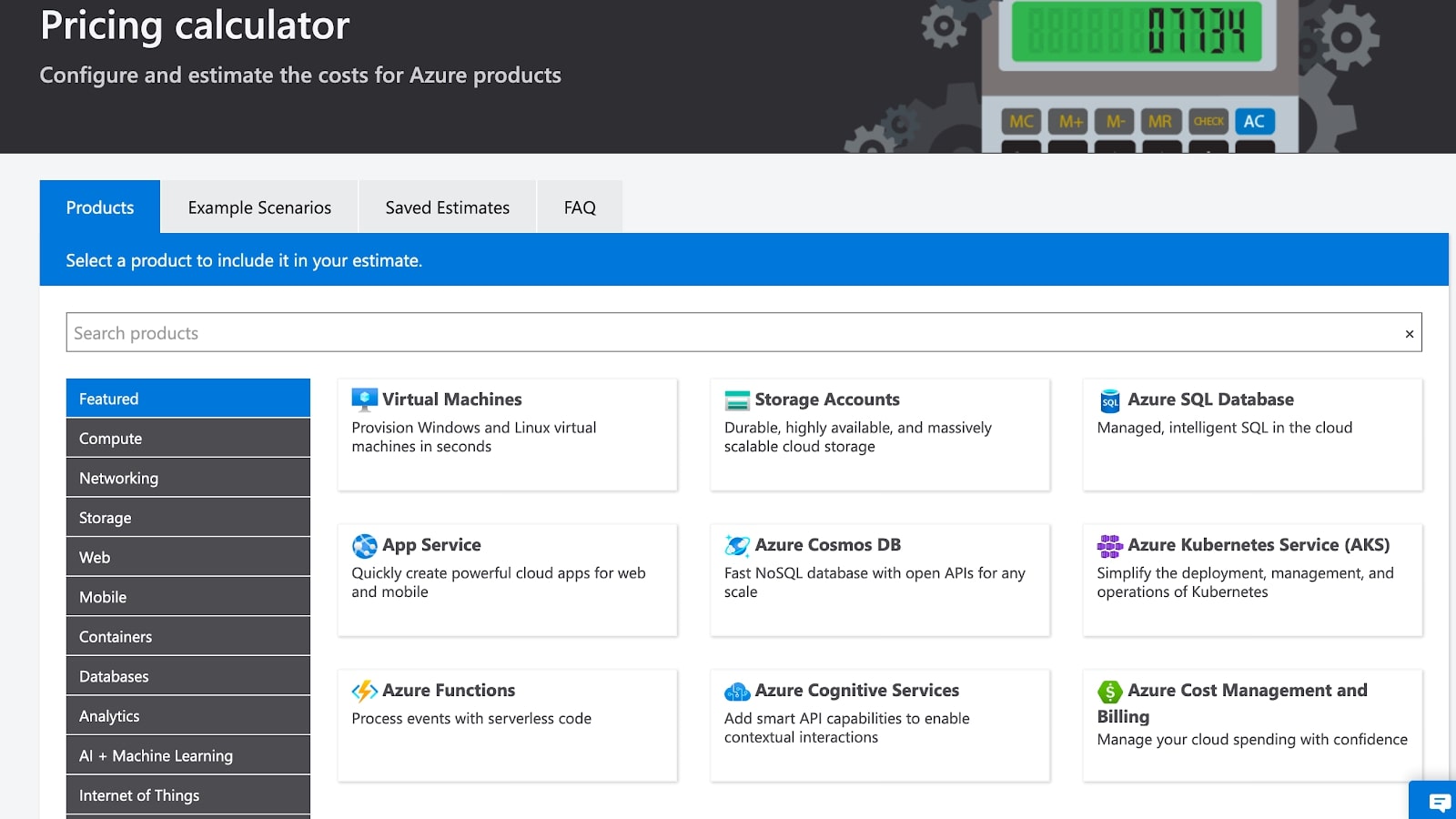Select the Internet of Things category

point(188,795)
